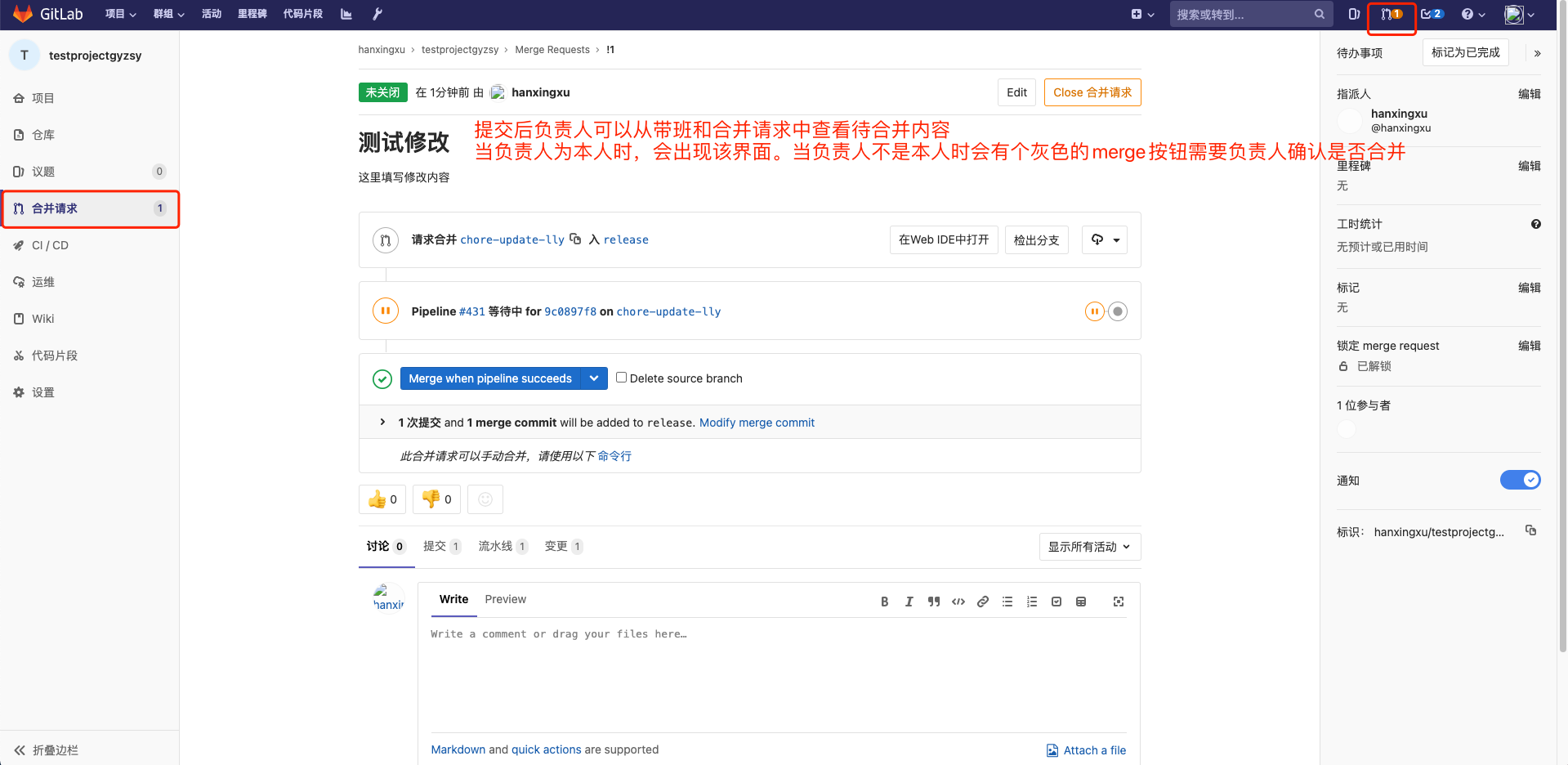Open the Modify merge commit link
Image resolution: width=1568 pixels, height=765 pixels.
point(757,423)
